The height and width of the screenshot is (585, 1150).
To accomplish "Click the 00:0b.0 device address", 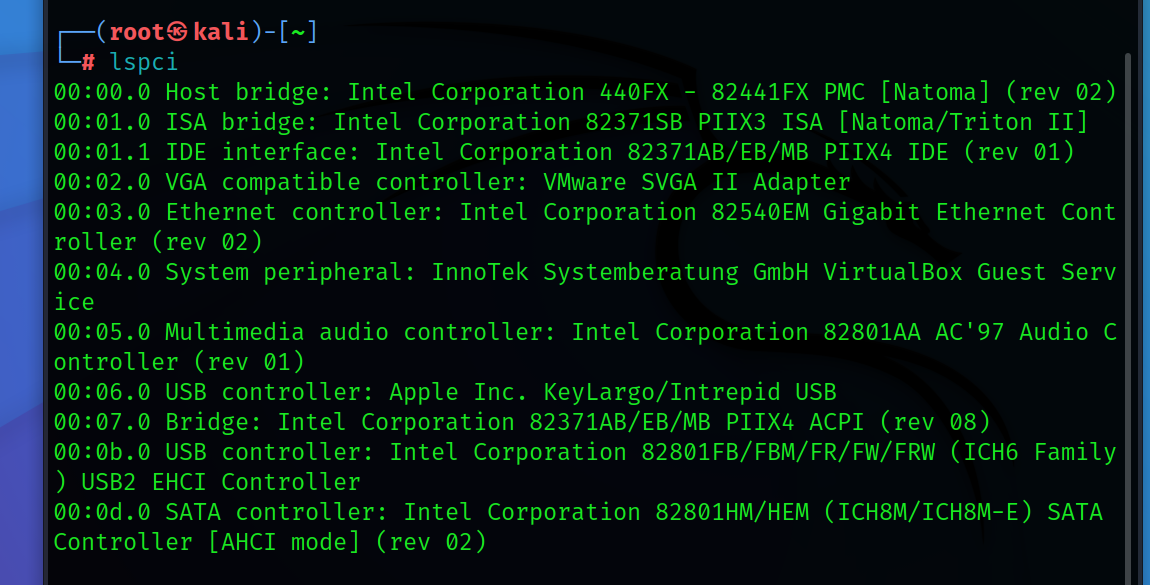I will (x=102, y=452).
